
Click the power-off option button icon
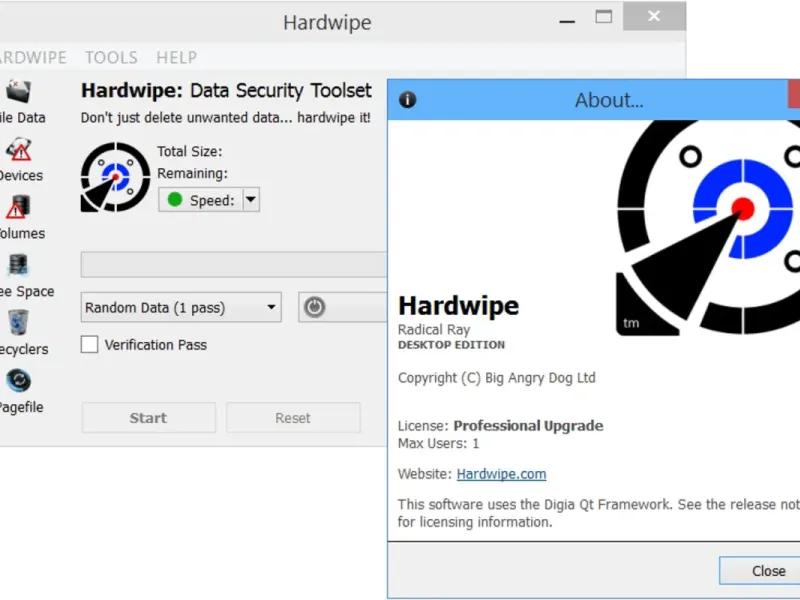point(314,307)
